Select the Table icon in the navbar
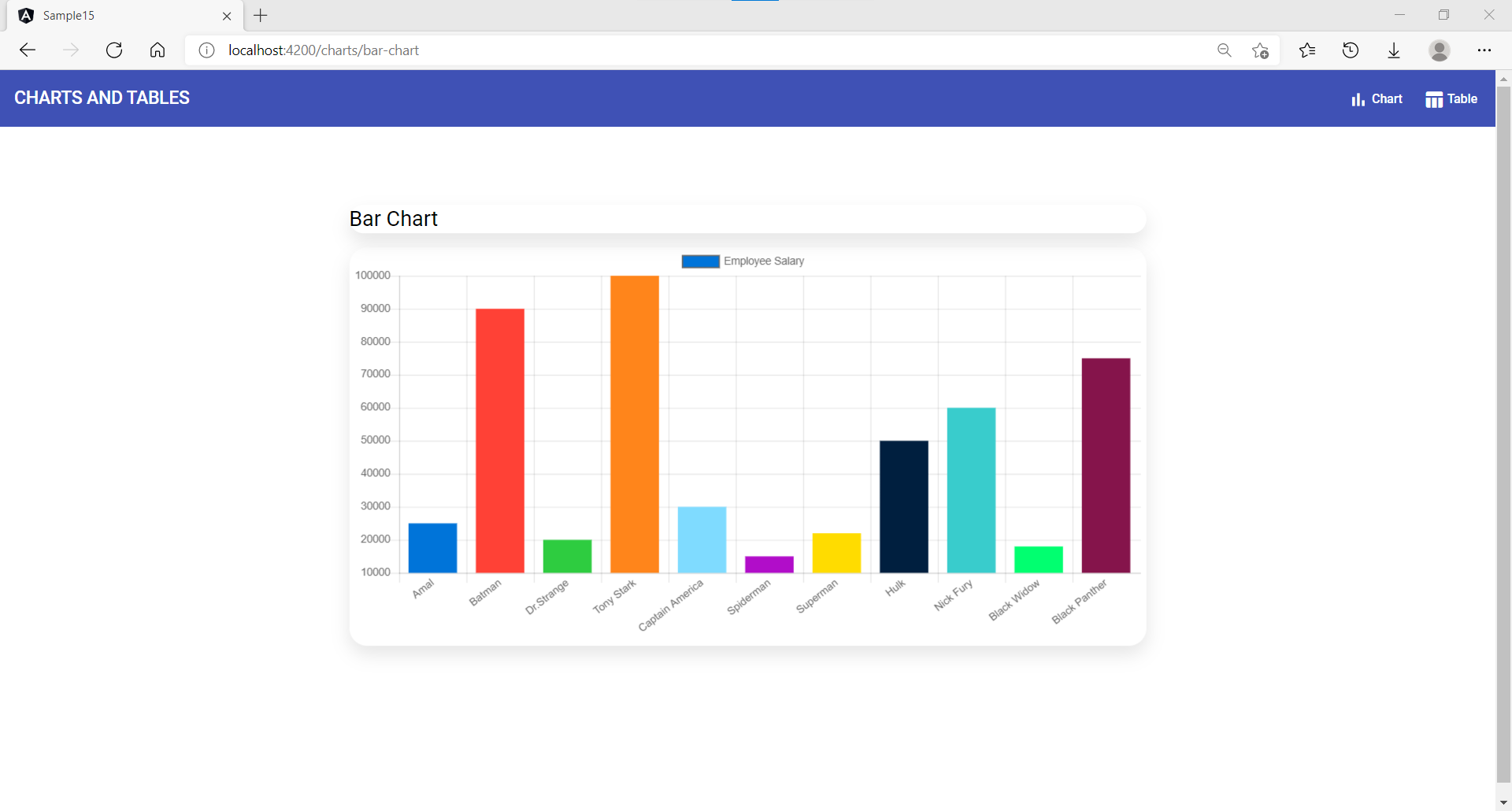This screenshot has height=811, width=1512. 1433,98
